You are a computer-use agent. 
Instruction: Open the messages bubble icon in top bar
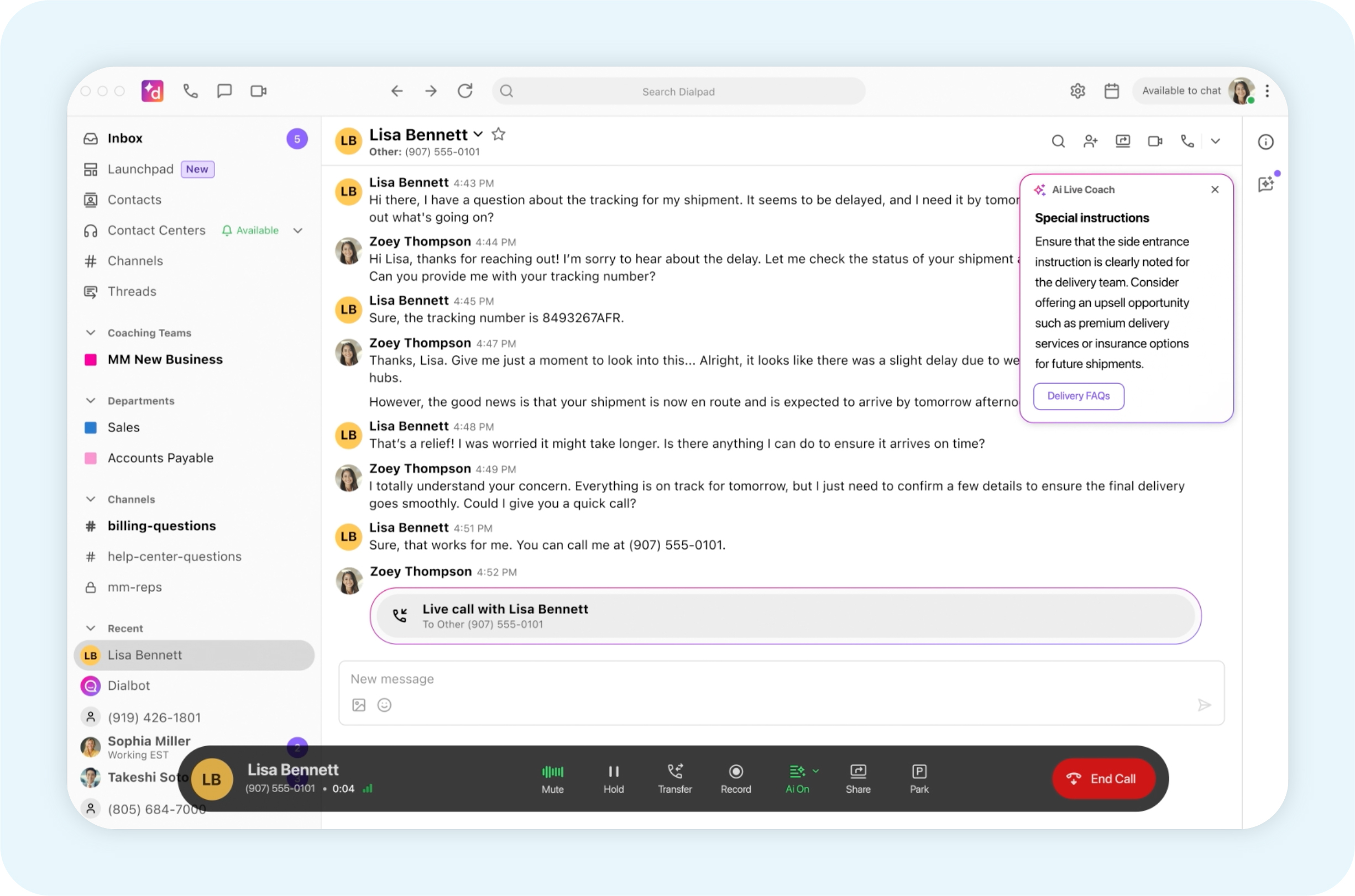[224, 91]
